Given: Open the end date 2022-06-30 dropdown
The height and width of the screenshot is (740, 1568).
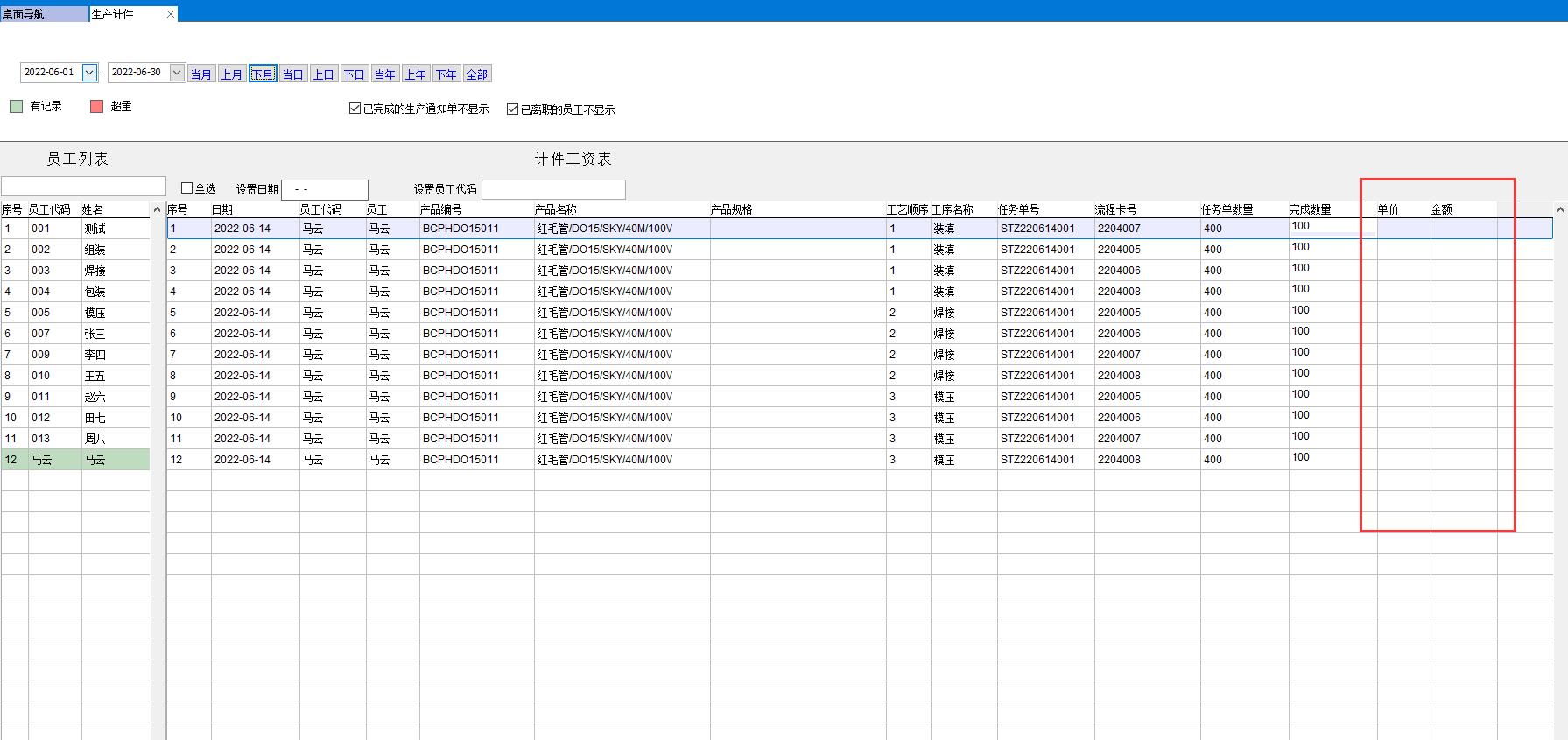Looking at the screenshot, I should (x=177, y=73).
